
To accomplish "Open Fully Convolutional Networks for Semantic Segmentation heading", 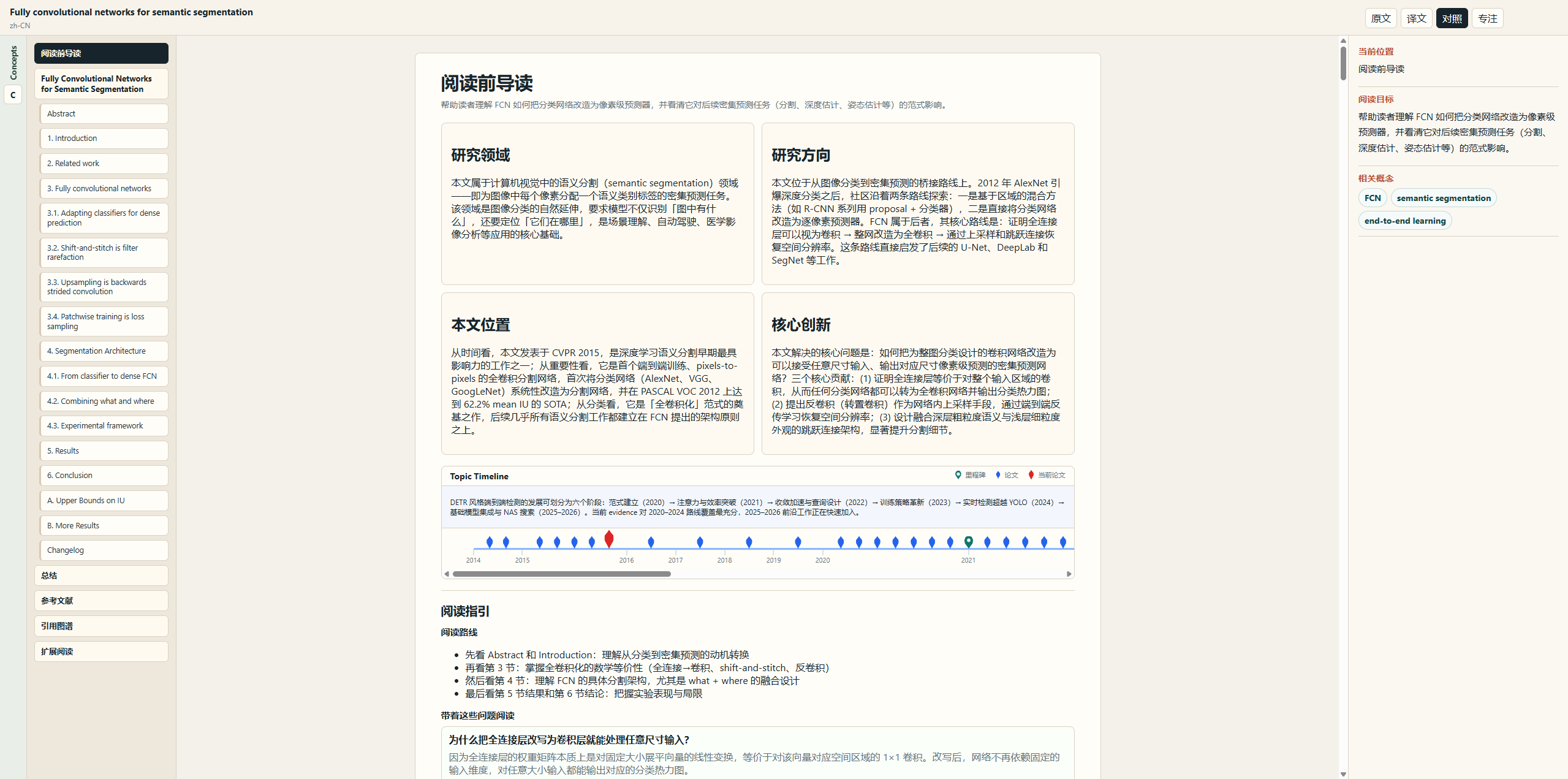I will click(101, 84).
